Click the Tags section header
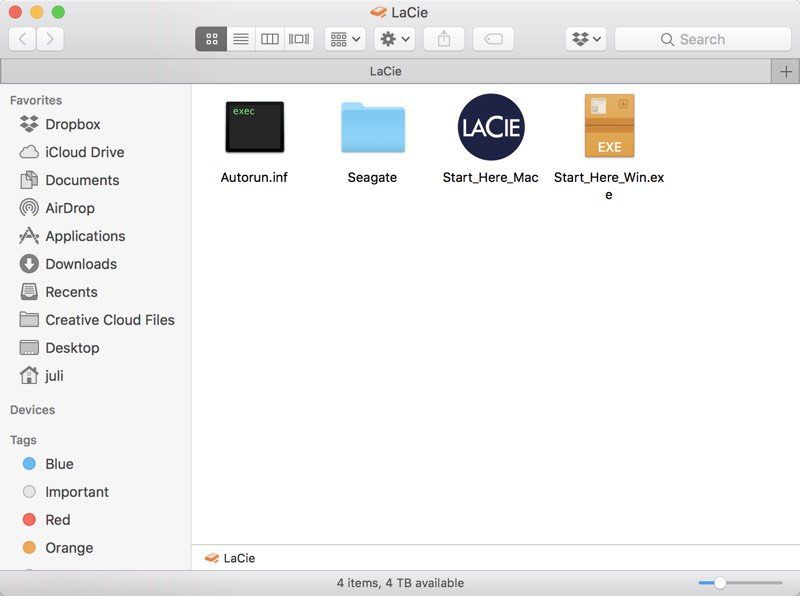800x596 pixels. 23,440
